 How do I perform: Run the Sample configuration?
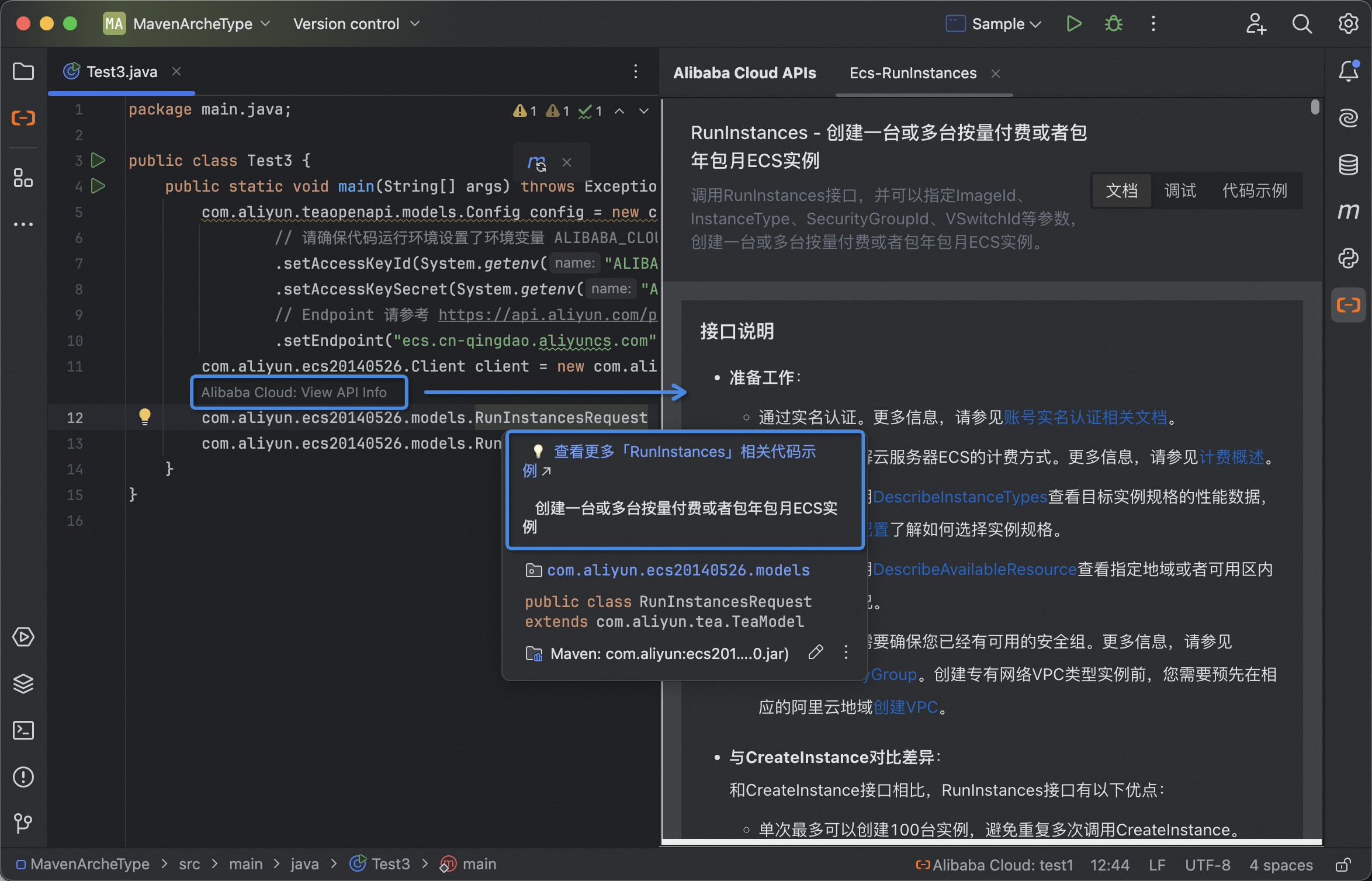(x=1074, y=24)
